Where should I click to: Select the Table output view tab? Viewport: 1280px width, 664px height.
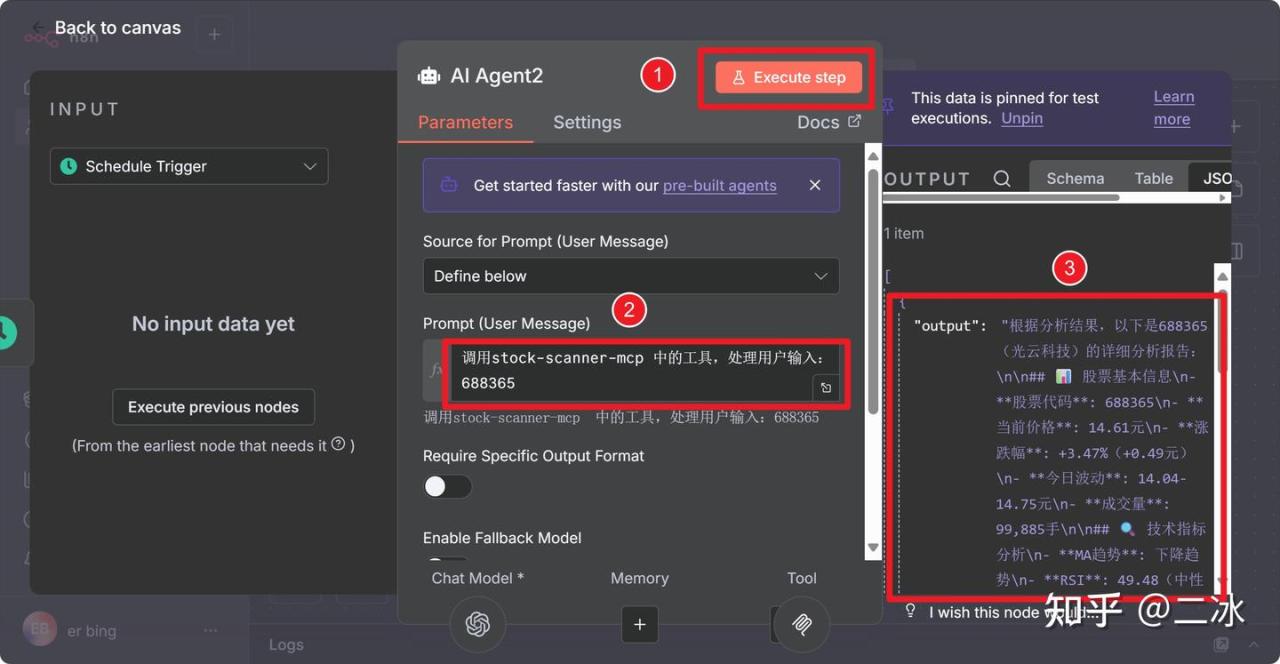coord(1153,179)
